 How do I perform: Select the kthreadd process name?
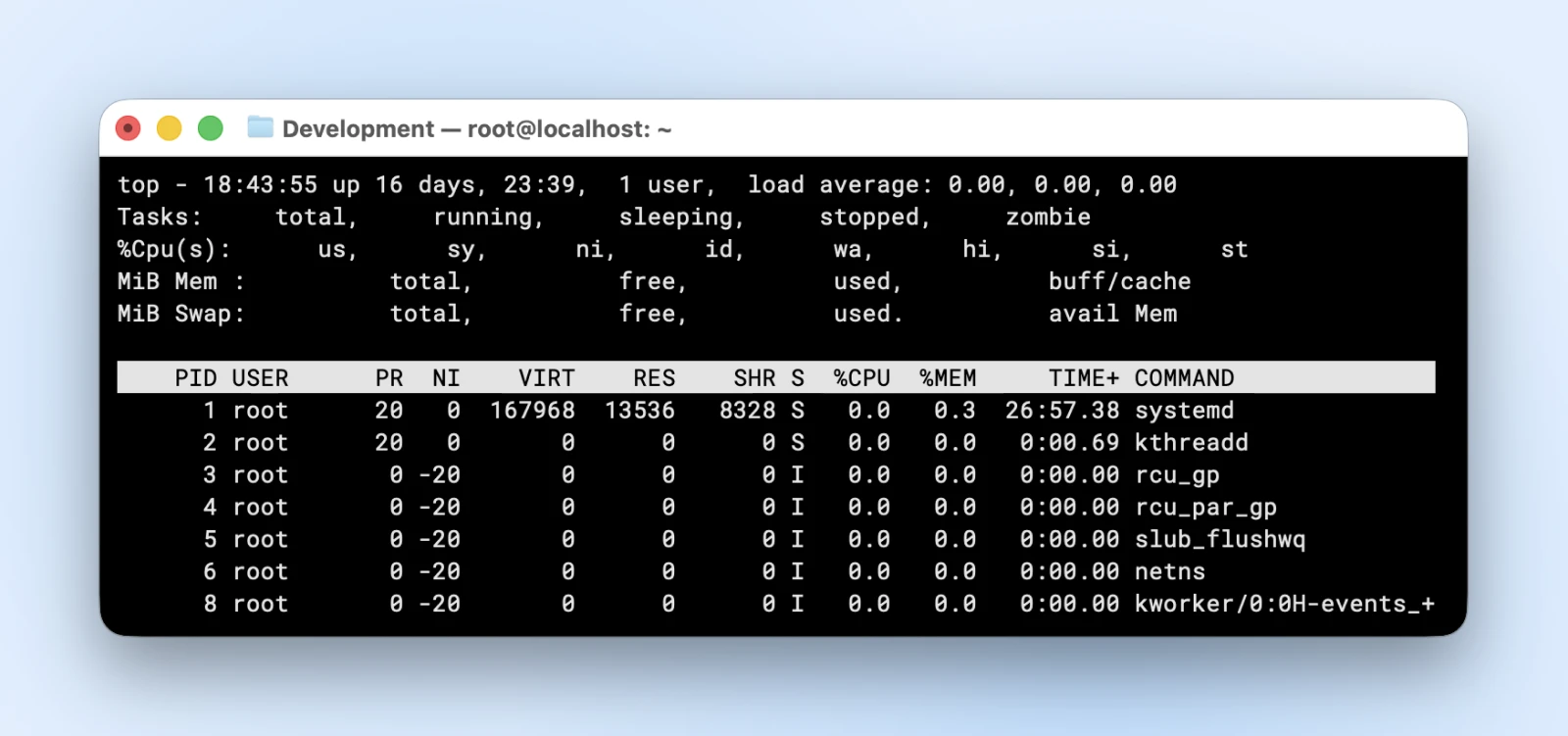pyautogui.click(x=1191, y=443)
